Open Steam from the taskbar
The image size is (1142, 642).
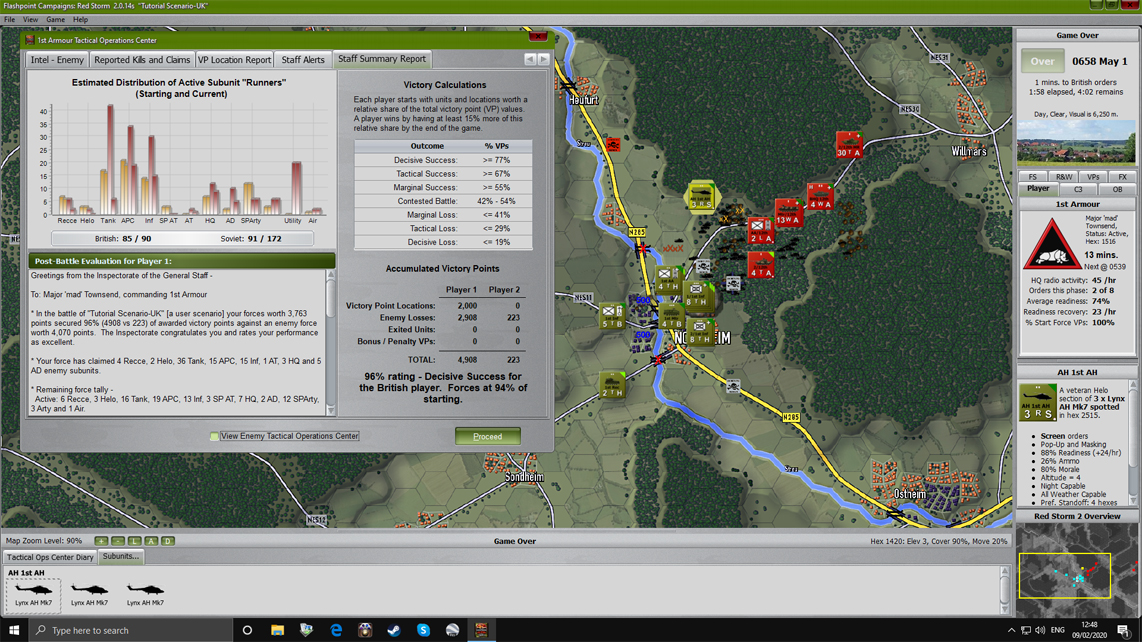394,630
